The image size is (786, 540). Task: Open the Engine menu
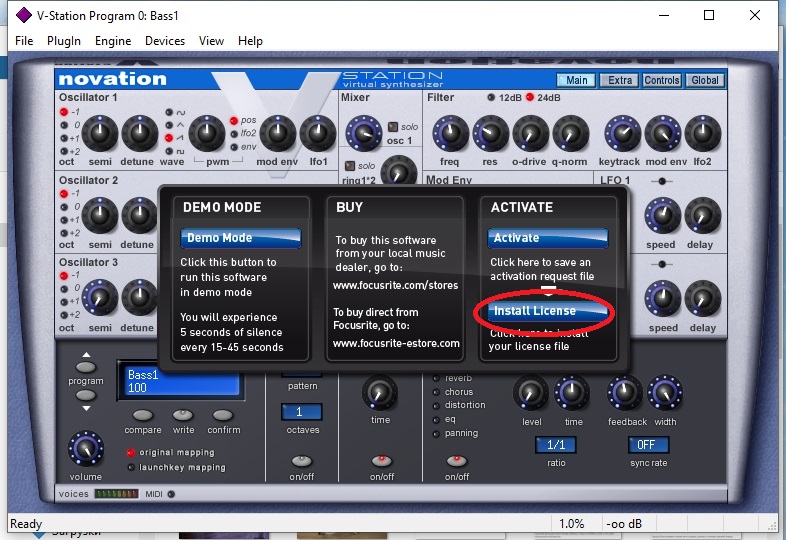click(x=113, y=41)
